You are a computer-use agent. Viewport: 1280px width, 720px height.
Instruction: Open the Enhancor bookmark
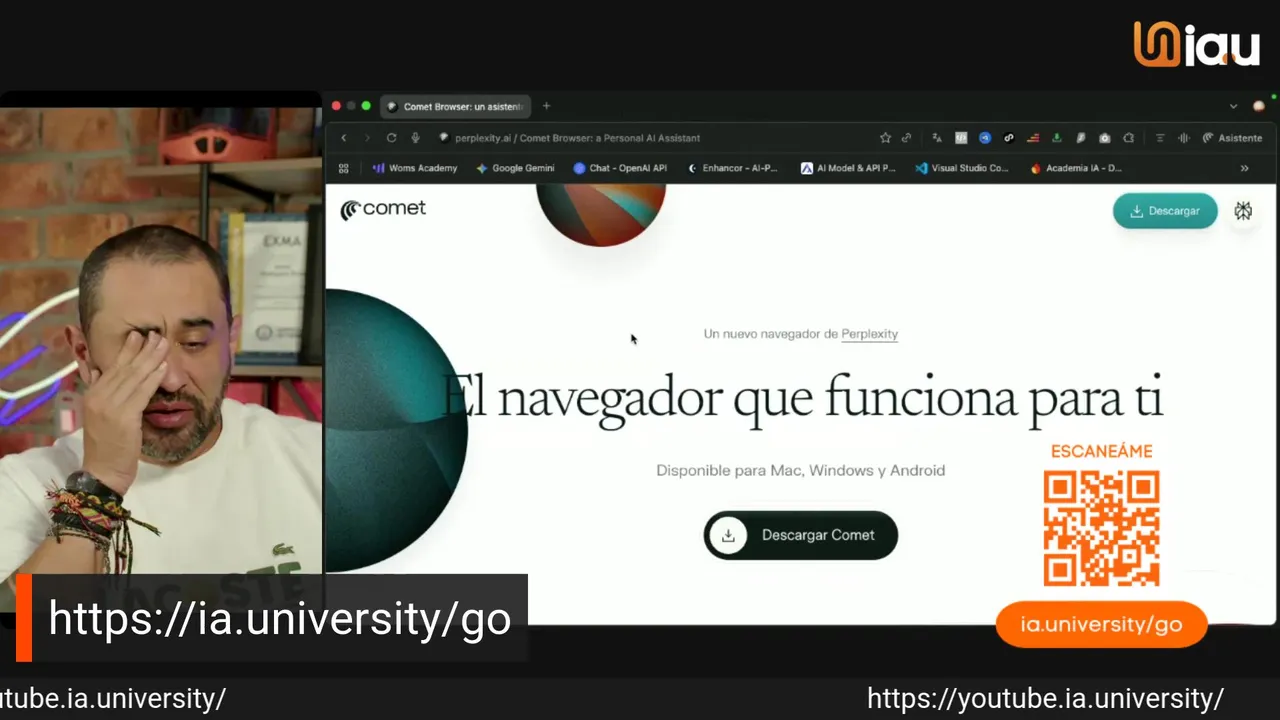(733, 168)
